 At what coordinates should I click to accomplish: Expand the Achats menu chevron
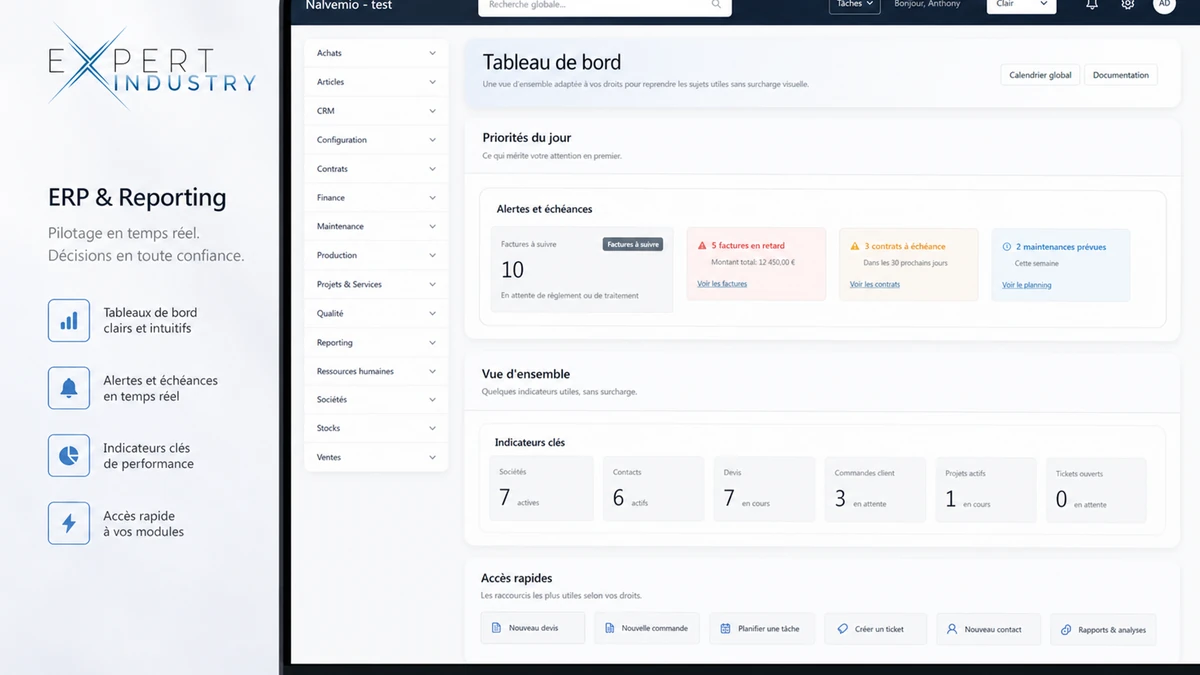(x=432, y=53)
